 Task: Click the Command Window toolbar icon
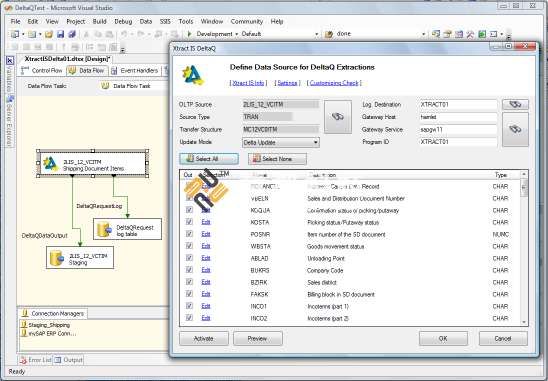(x=493, y=34)
